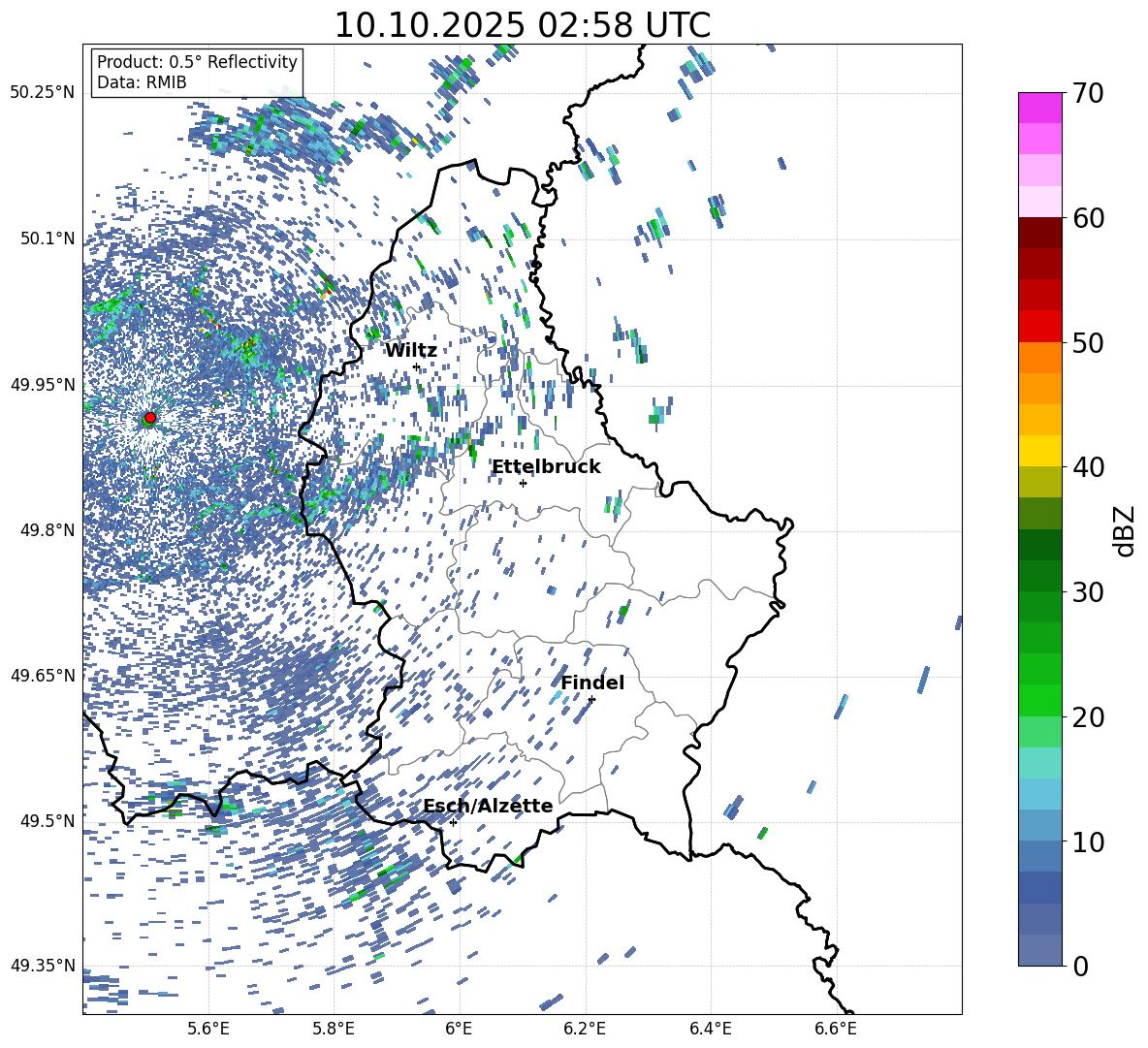
Task: Click the dBZ colorbar axis label
Action: pos(1125,530)
